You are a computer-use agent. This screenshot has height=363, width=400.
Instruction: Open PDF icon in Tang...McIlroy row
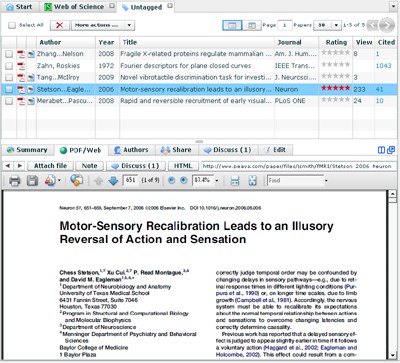point(21,78)
